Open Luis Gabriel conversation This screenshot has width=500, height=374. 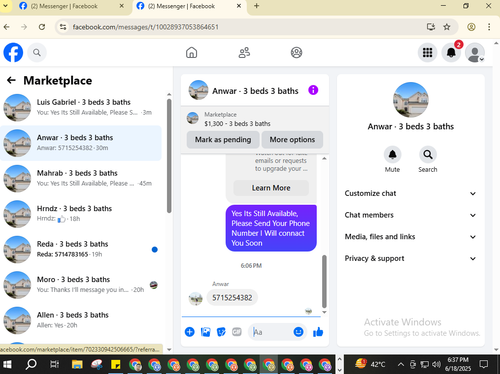tap(81, 107)
